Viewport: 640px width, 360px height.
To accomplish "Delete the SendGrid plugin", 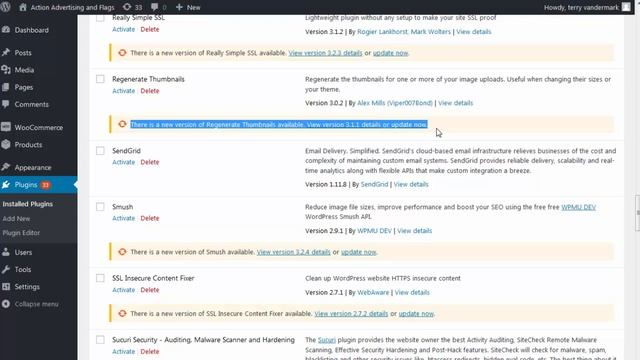I will [x=150, y=162].
